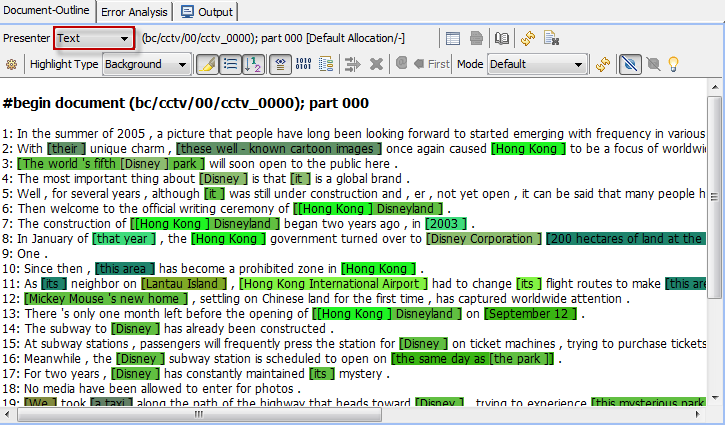Click the horizontal scrollbar left arrow
Viewport: 725px width, 425px height.
pos(7,414)
